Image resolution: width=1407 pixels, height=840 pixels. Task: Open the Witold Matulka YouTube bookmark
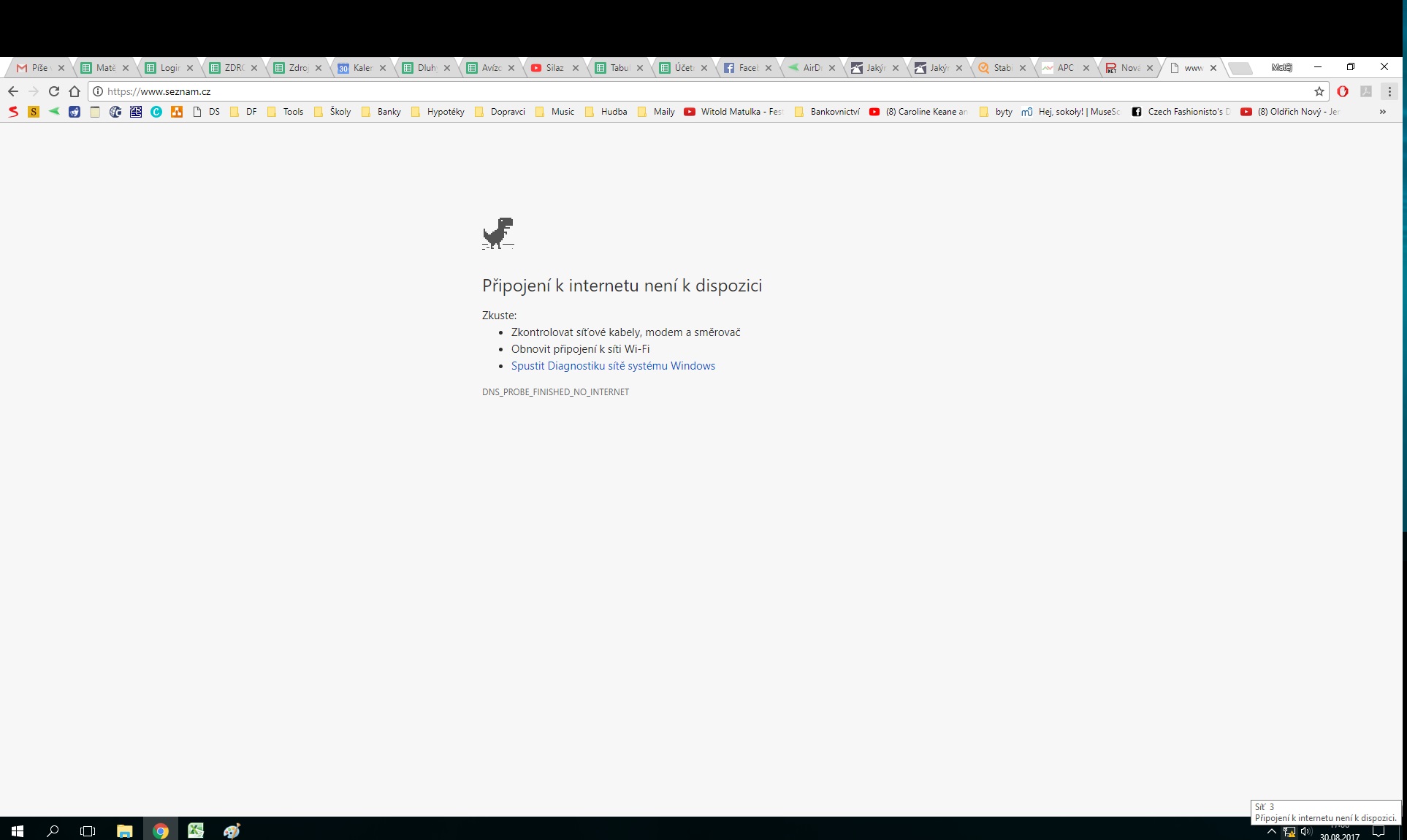coord(733,112)
